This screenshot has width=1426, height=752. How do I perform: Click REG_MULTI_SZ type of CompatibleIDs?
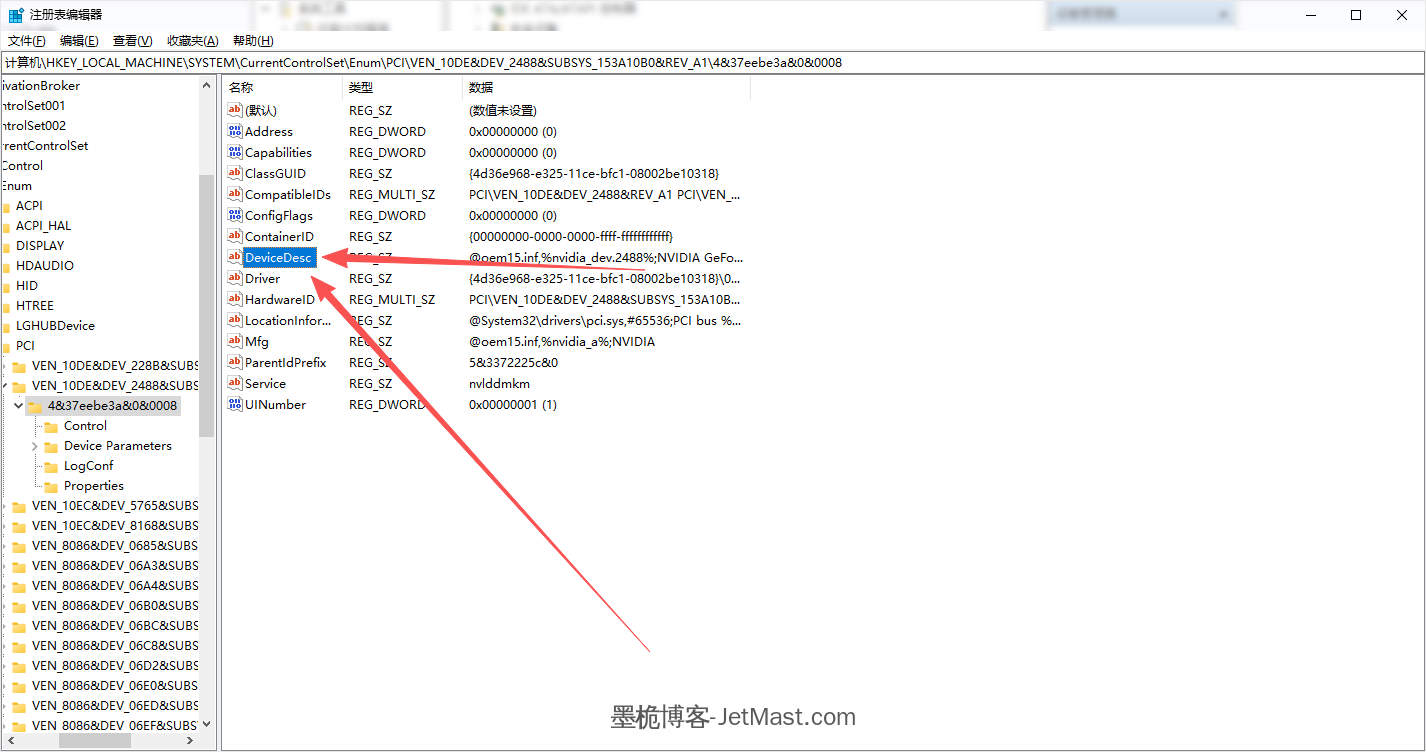click(392, 194)
